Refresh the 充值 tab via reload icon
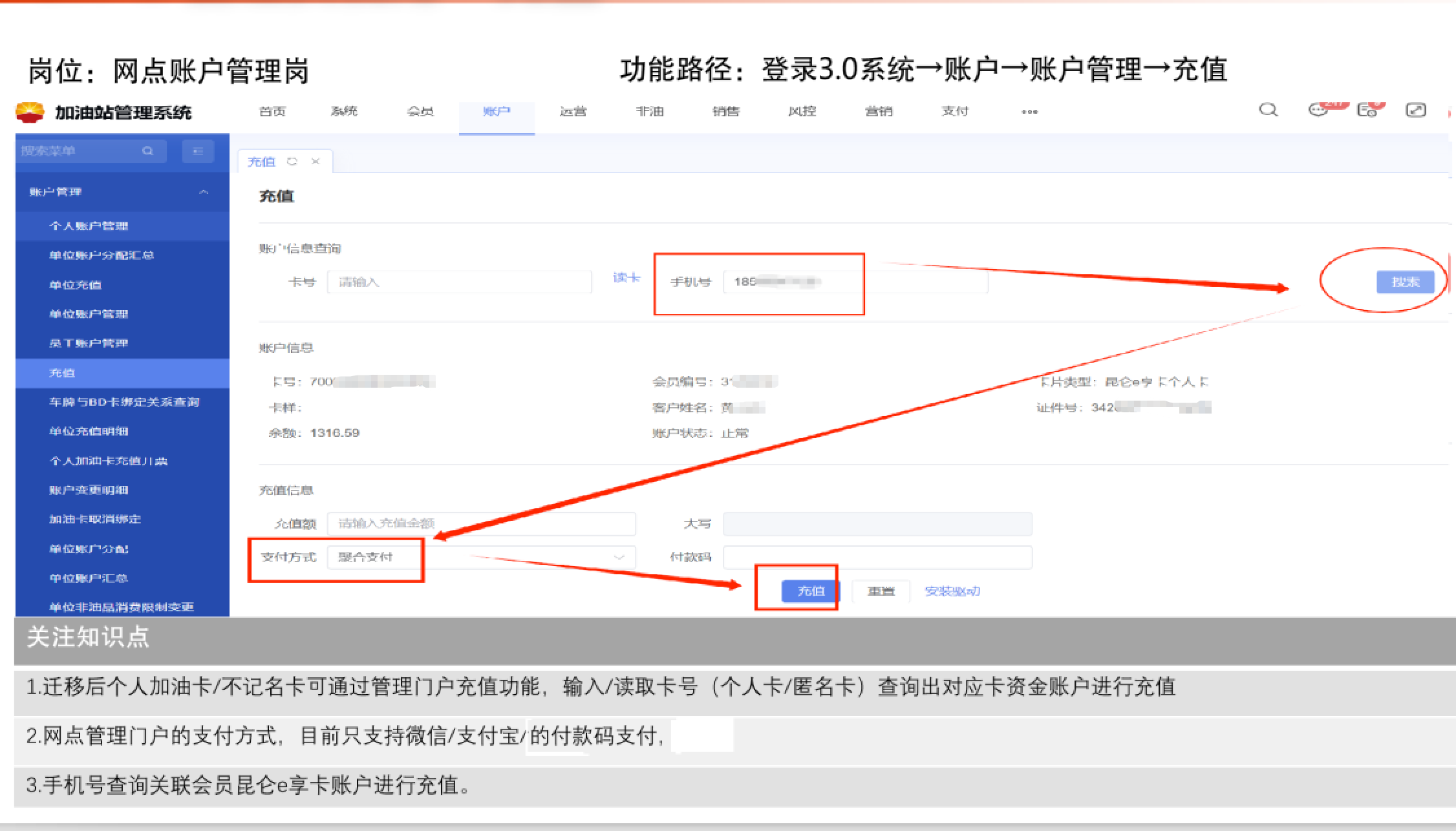This screenshot has width=1456, height=831. [x=292, y=162]
